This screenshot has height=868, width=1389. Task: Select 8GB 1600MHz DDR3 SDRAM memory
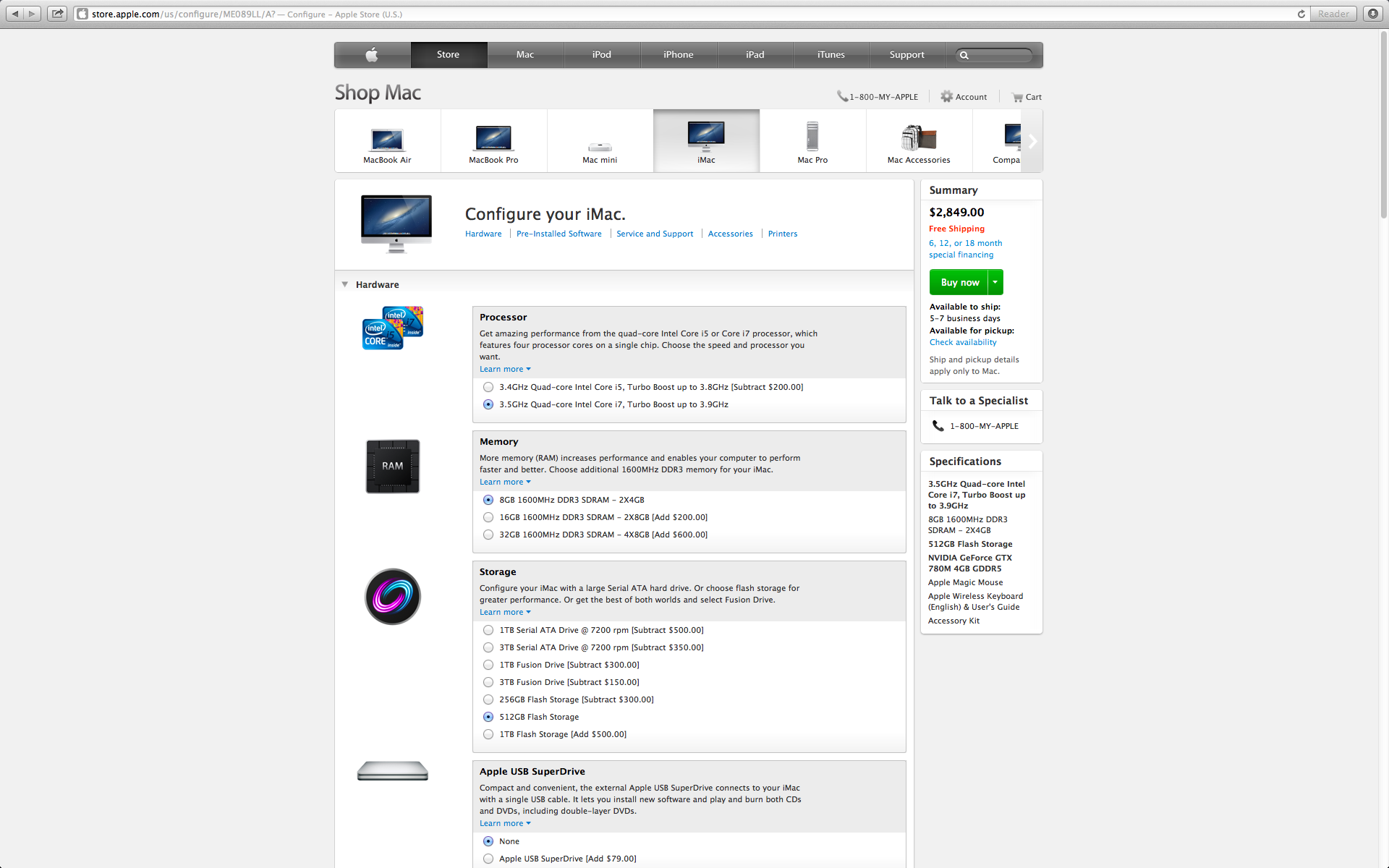click(x=488, y=500)
